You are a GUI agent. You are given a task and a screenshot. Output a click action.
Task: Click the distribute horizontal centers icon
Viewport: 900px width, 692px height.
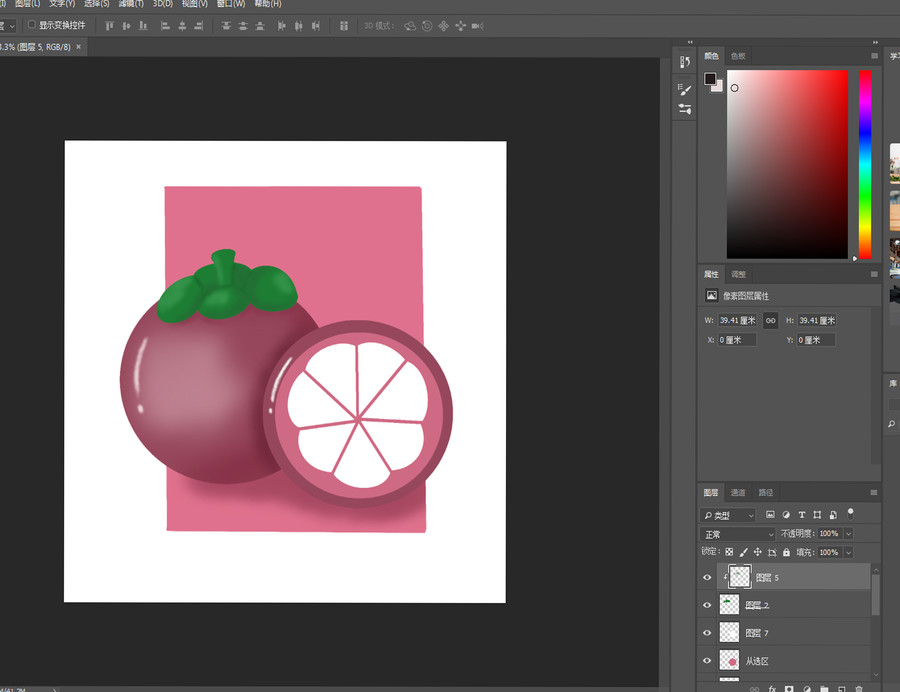coord(299,26)
